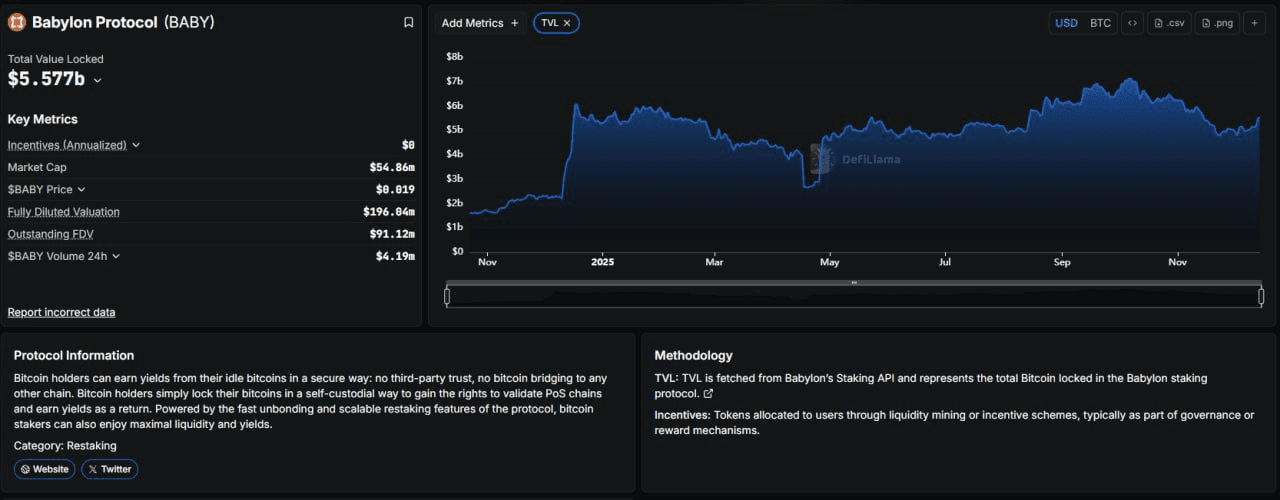Open the protocol Twitter page
This screenshot has width=1280, height=500.
[109, 469]
